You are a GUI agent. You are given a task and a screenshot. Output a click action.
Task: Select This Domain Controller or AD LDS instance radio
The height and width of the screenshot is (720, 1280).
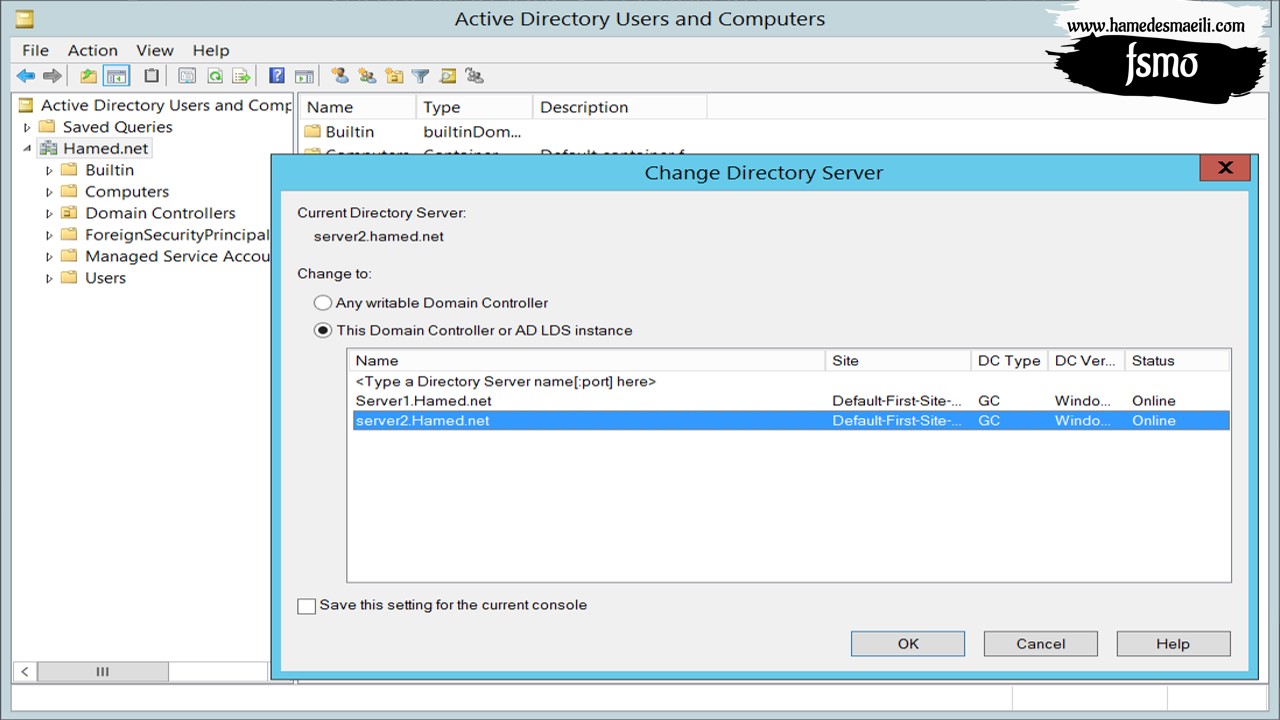322,330
